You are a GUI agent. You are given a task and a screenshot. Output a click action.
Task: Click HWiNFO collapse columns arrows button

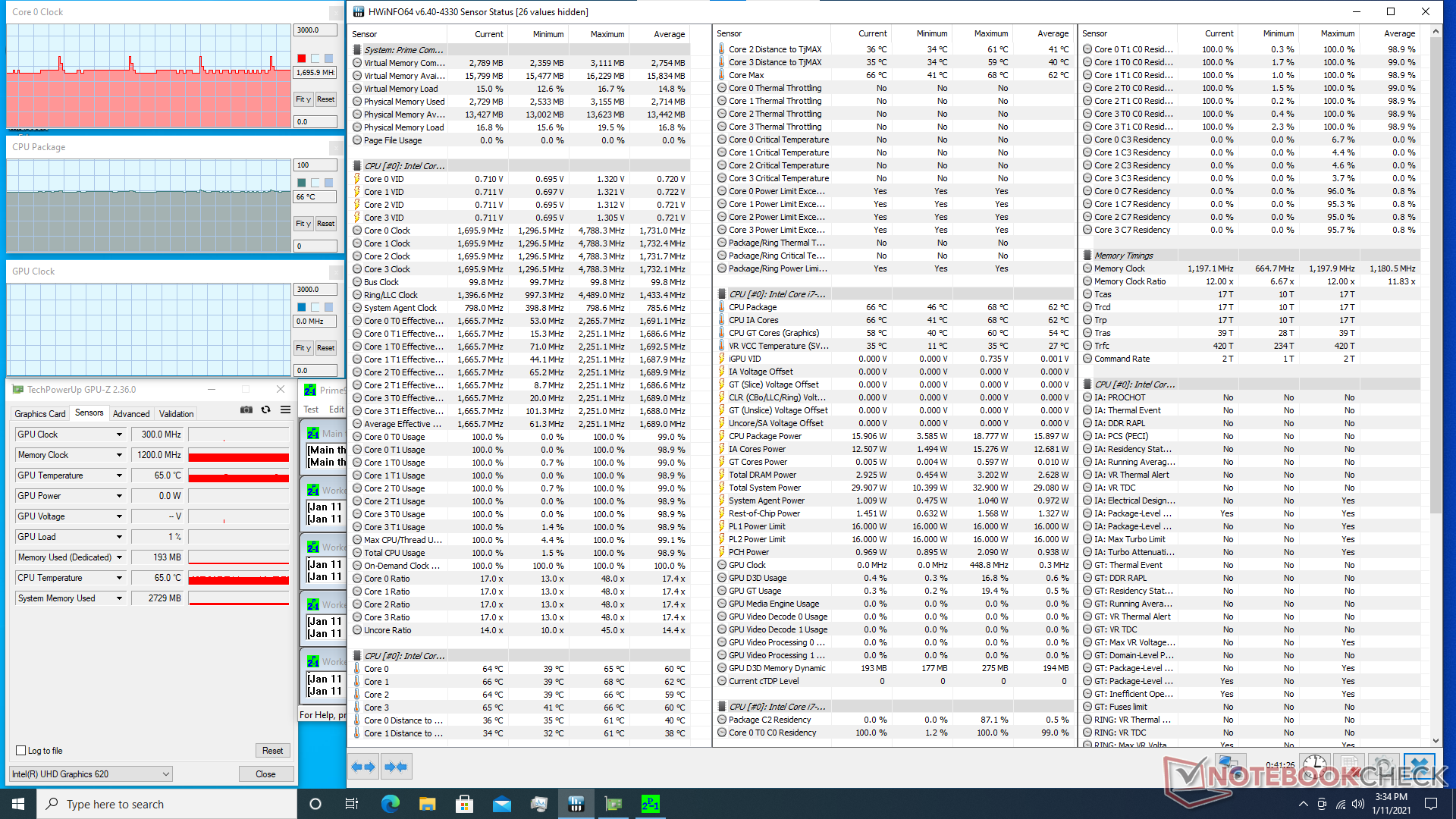tap(396, 767)
